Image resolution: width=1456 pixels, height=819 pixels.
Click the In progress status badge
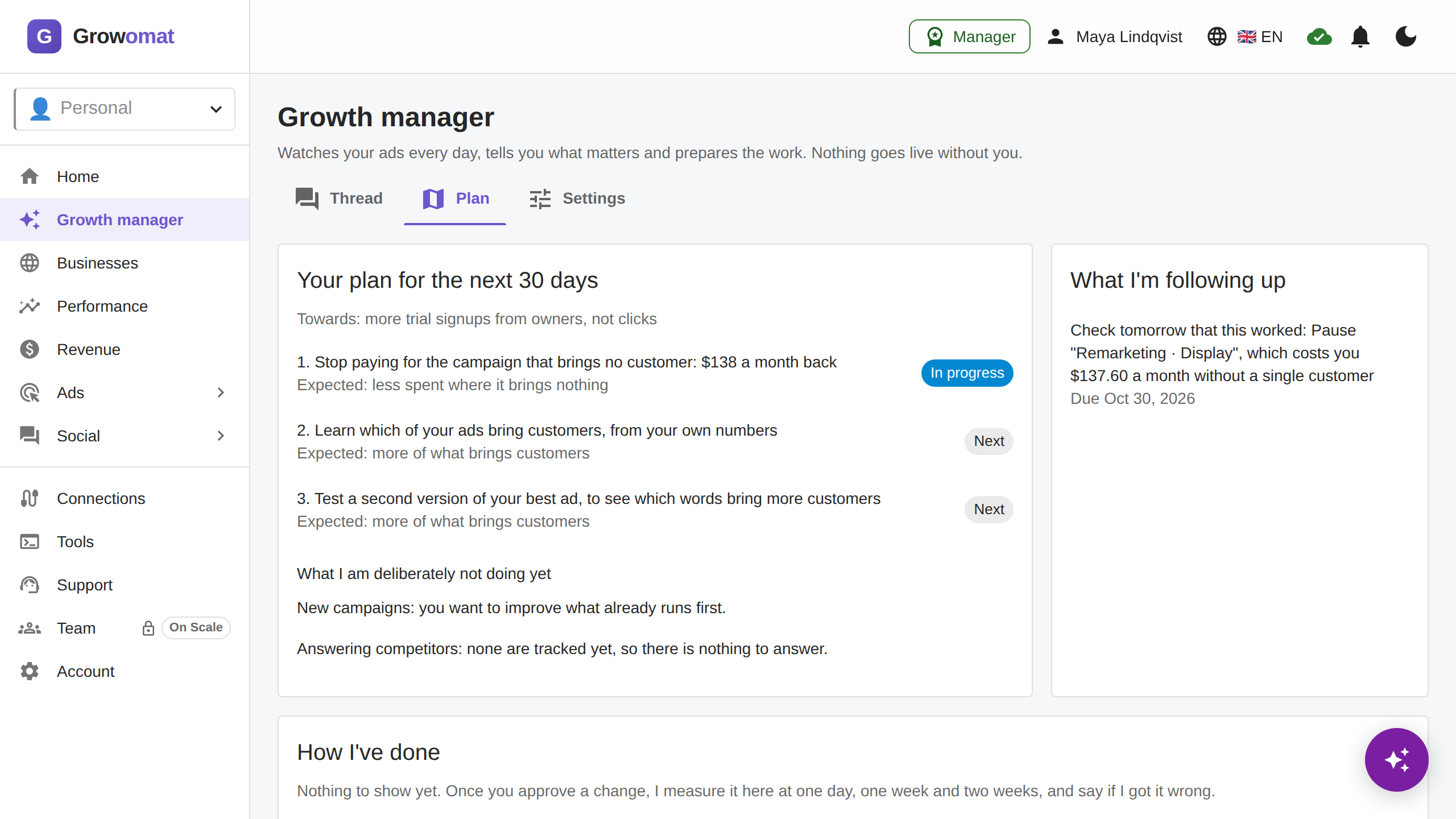(x=967, y=373)
